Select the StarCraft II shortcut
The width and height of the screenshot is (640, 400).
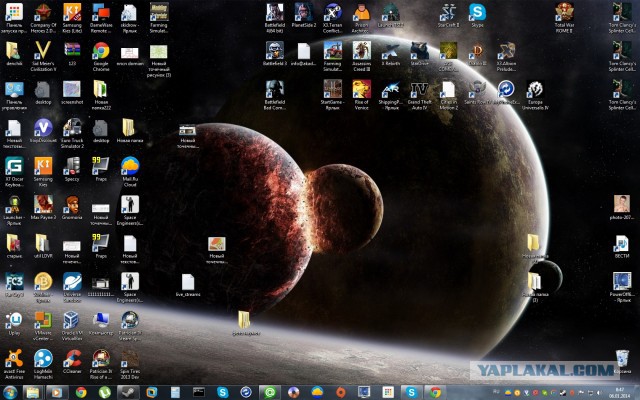(x=449, y=15)
